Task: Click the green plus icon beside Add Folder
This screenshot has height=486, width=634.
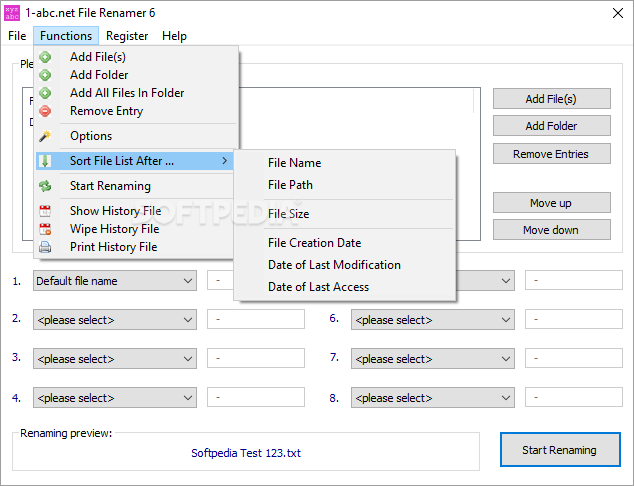Action: coord(45,75)
